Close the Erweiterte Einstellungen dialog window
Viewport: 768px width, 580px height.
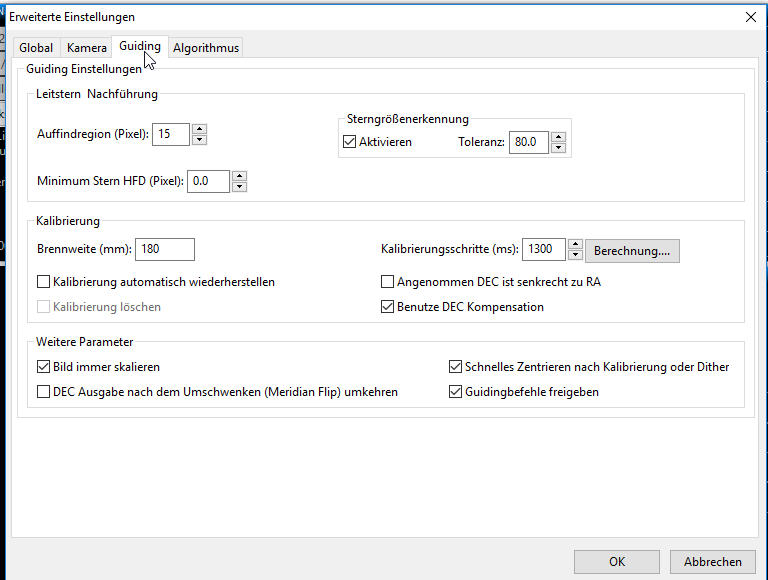[x=750, y=16]
